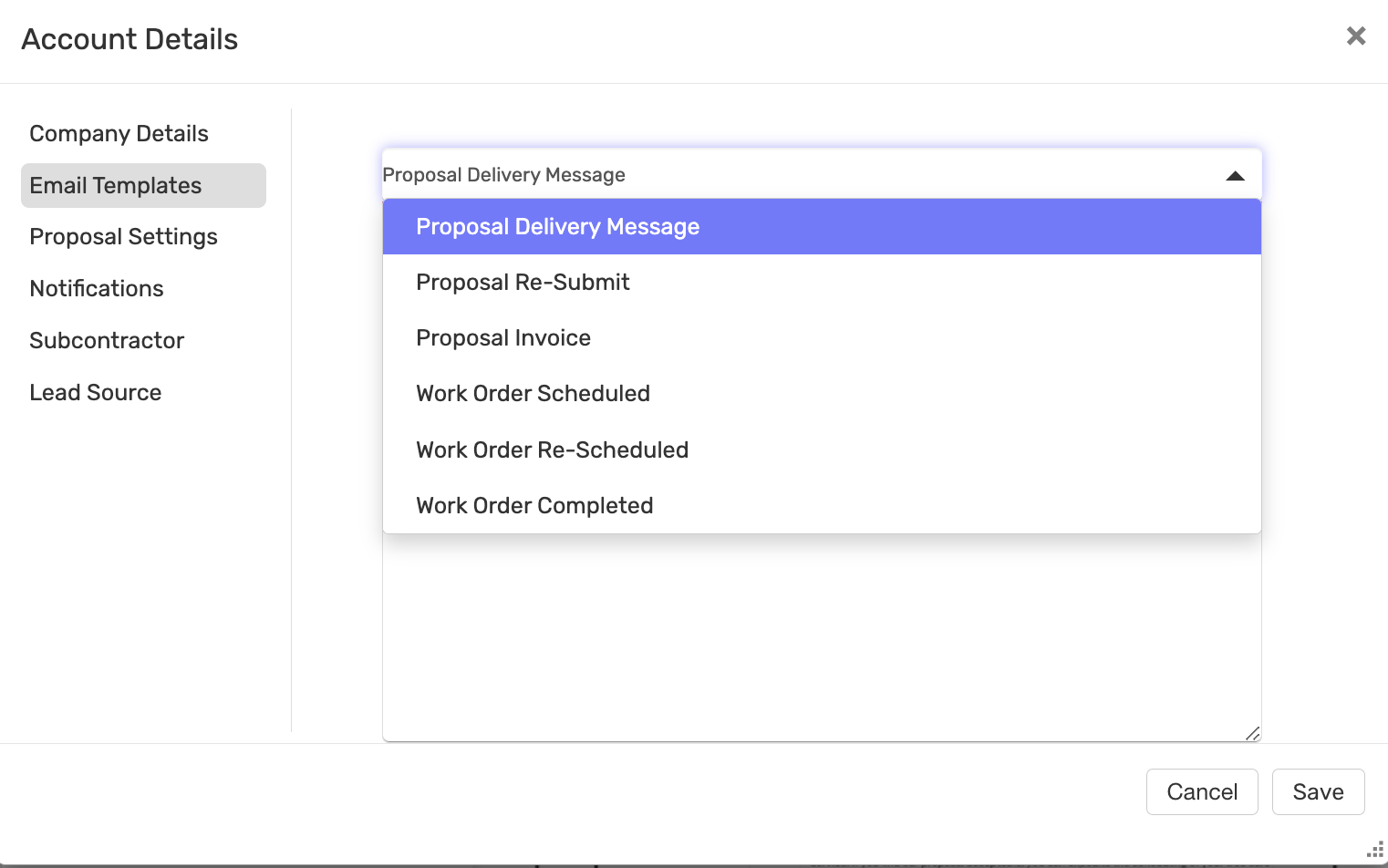Select Work Order Completed template
This screenshot has width=1388, height=868.
tap(822, 506)
